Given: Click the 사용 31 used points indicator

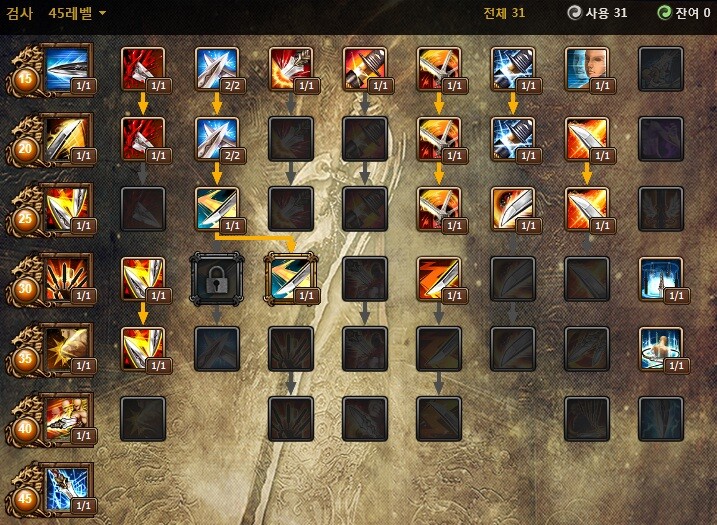Looking at the screenshot, I should click(597, 13).
